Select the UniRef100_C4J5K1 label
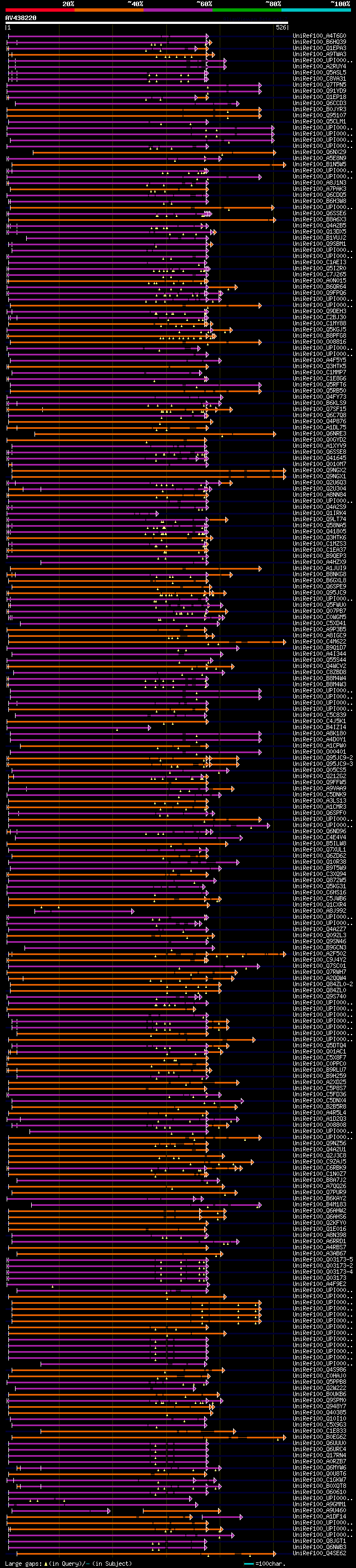356x1568 pixels. 319,721
